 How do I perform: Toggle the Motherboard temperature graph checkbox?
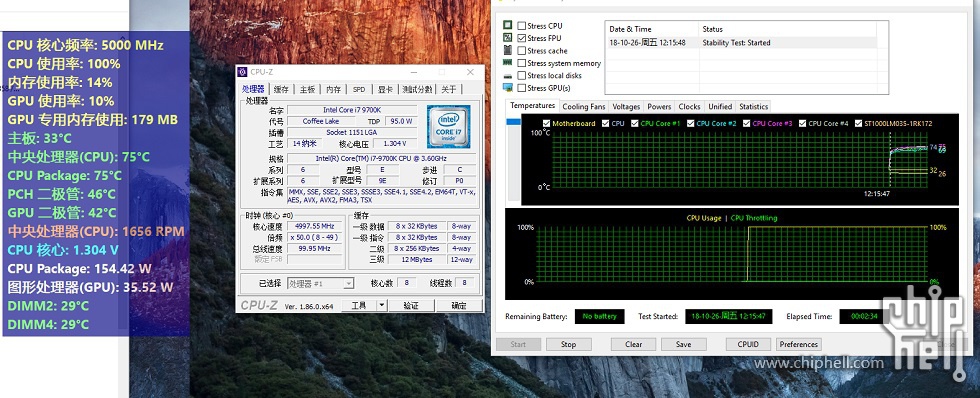pyautogui.click(x=547, y=123)
